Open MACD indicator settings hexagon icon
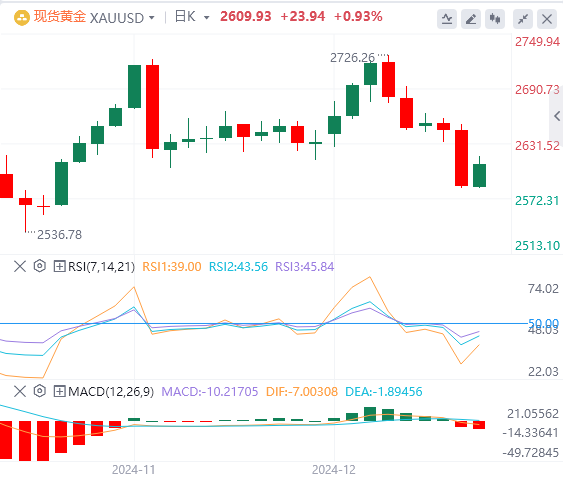This screenshot has width=563, height=481. (39, 391)
